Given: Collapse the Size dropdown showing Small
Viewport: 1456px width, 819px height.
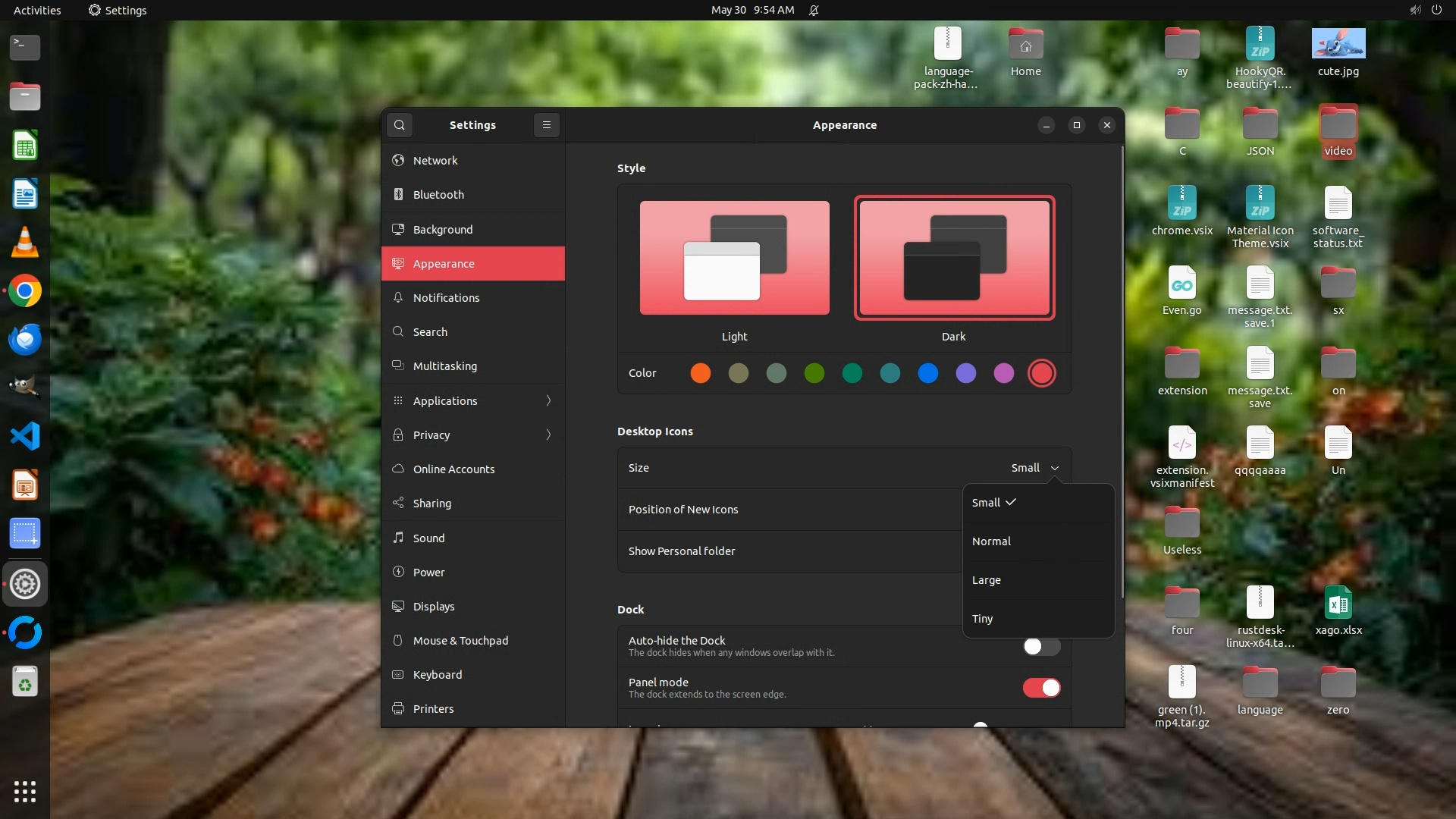Looking at the screenshot, I should tap(1034, 468).
